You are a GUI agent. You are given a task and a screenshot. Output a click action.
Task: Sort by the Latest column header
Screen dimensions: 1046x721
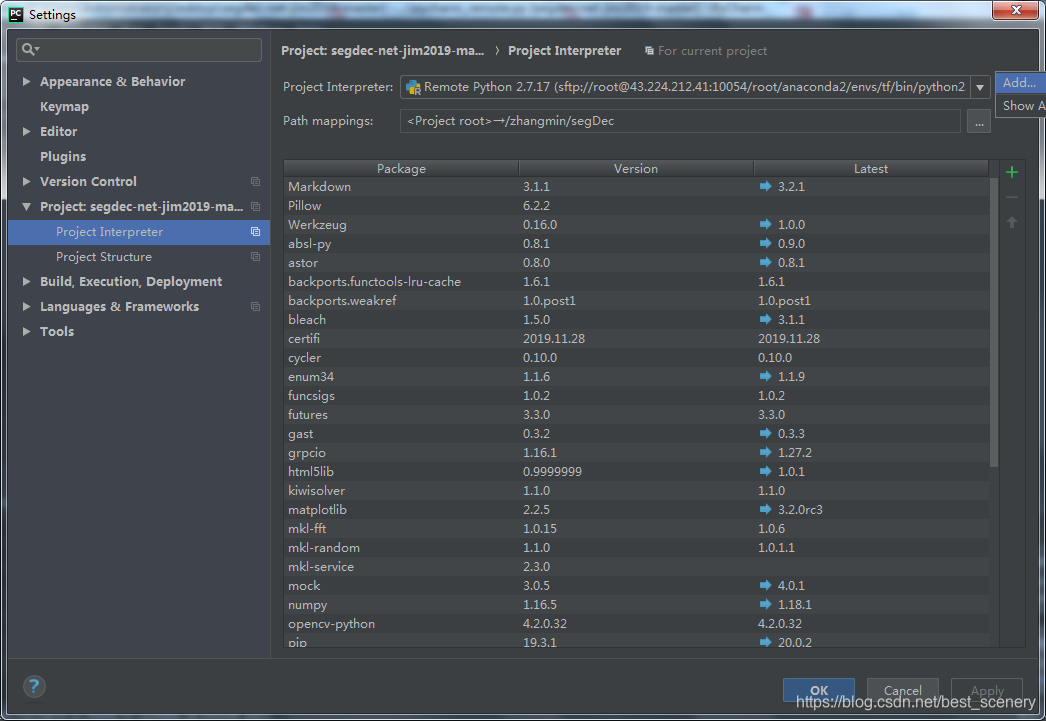point(871,169)
